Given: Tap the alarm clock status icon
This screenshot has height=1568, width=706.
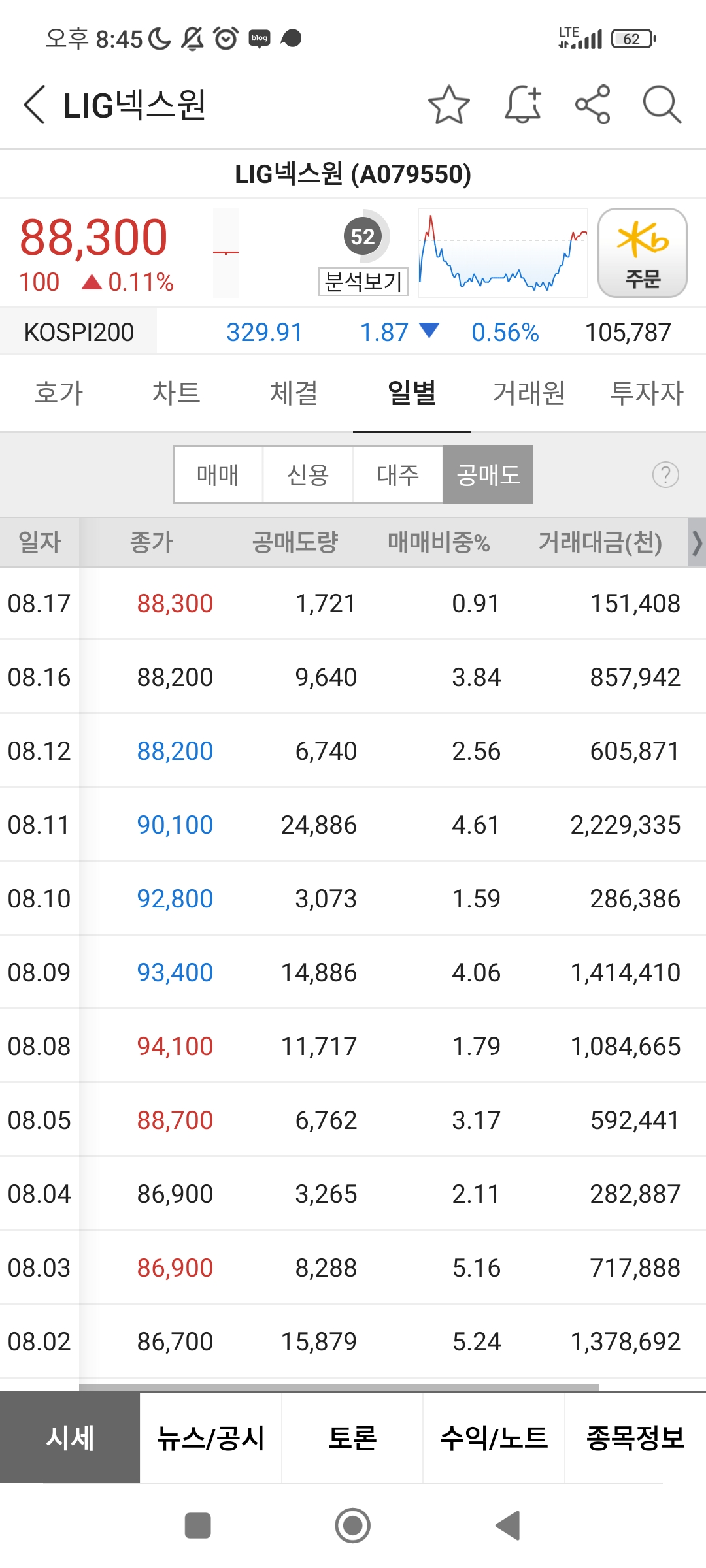Looking at the screenshot, I should click(226, 39).
